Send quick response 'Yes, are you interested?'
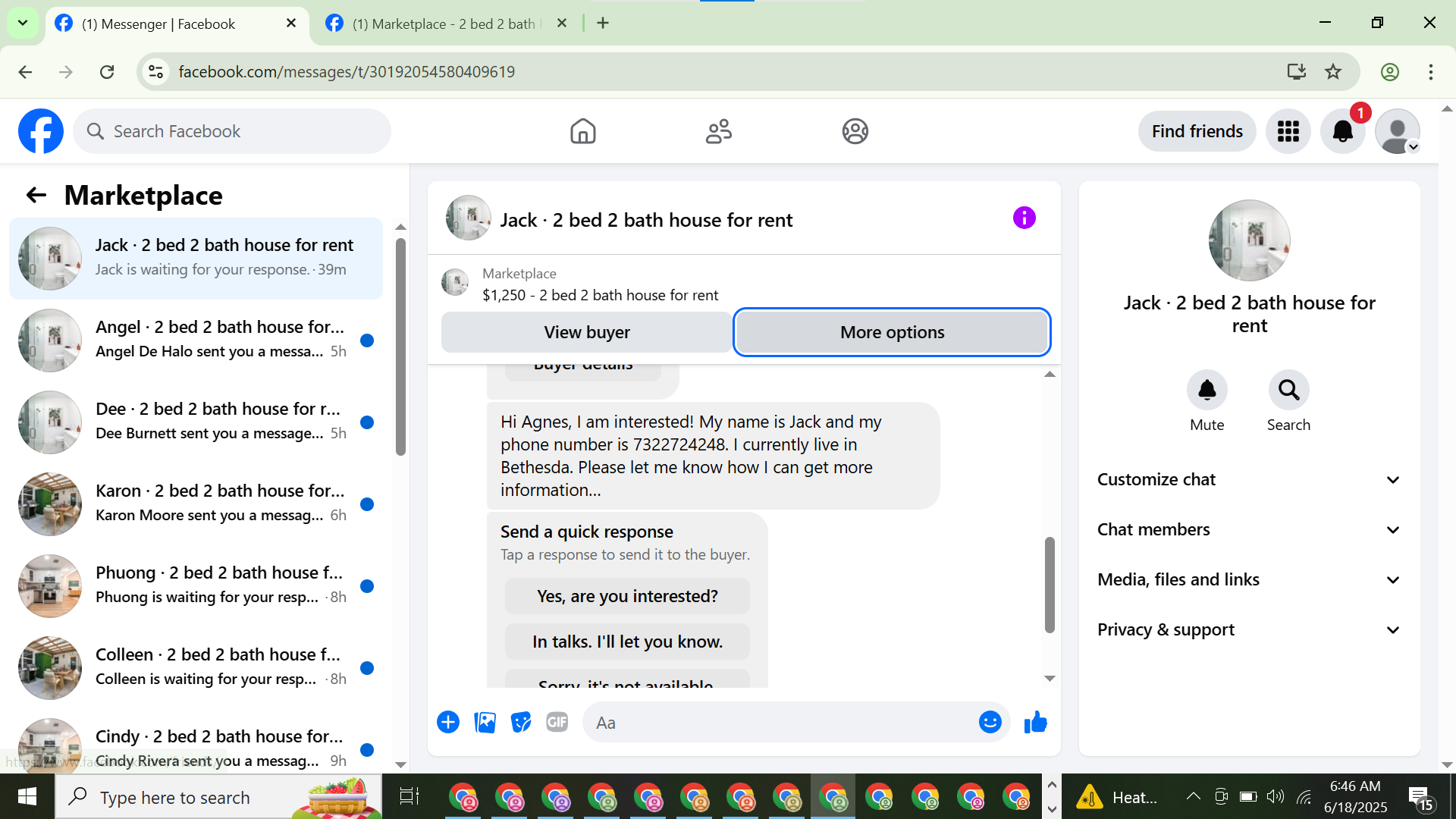Image resolution: width=1456 pixels, height=819 pixels. [627, 596]
